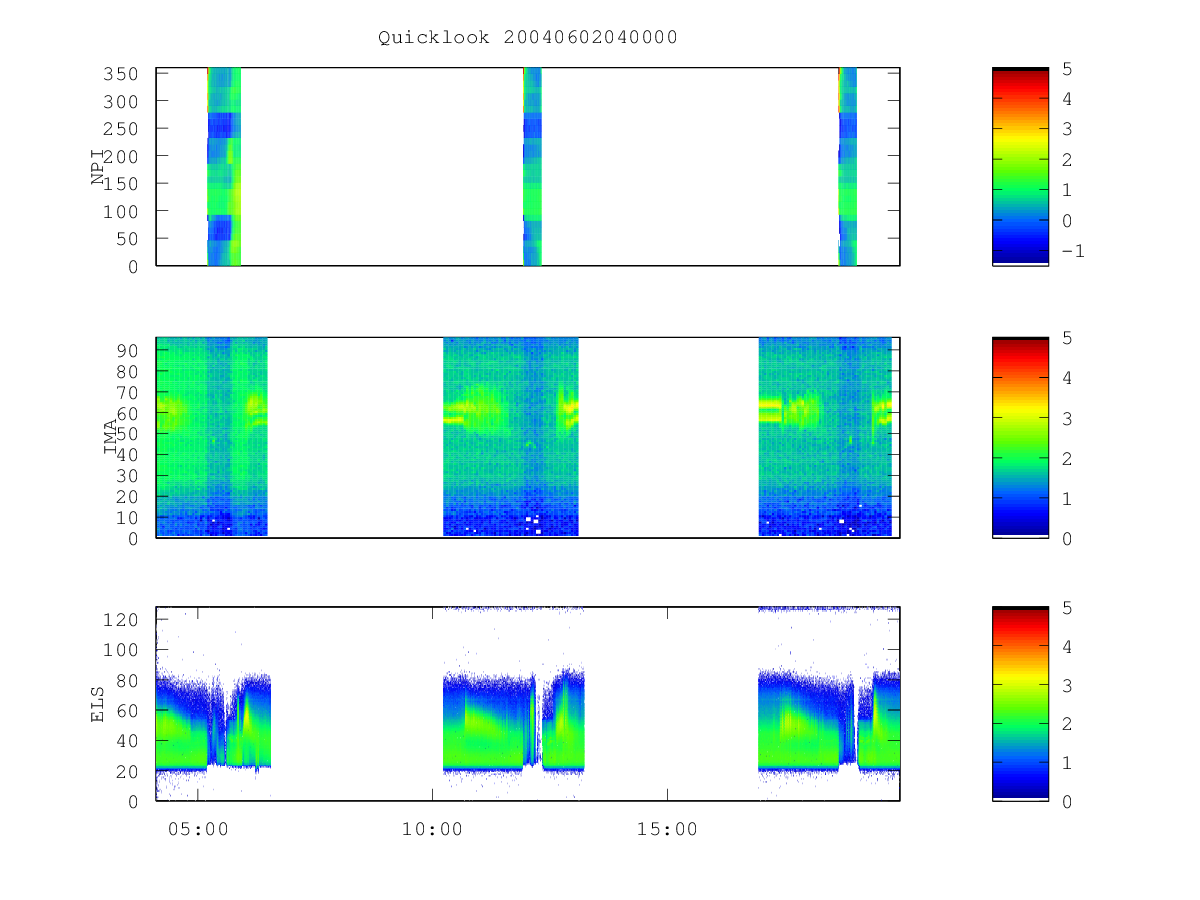
Task: Click the ELS data block starting near 17:00
Action: click(x=829, y=720)
